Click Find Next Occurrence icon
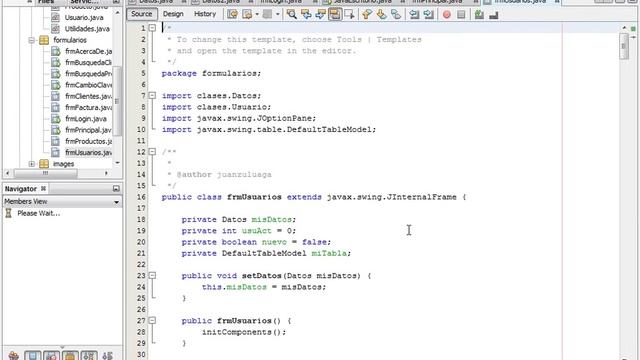Image resolution: width=640 pixels, height=360 pixels. pyautogui.click(x=320, y=14)
